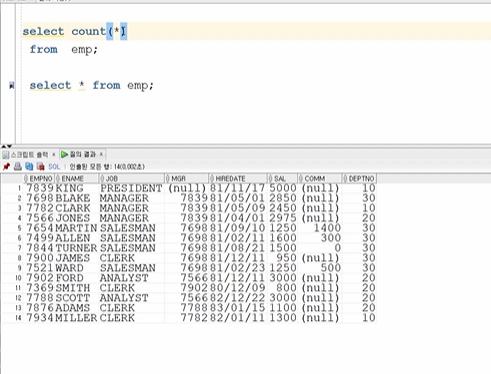Sort by the EMPNO column header
The image size is (491, 374).
[x=38, y=178]
